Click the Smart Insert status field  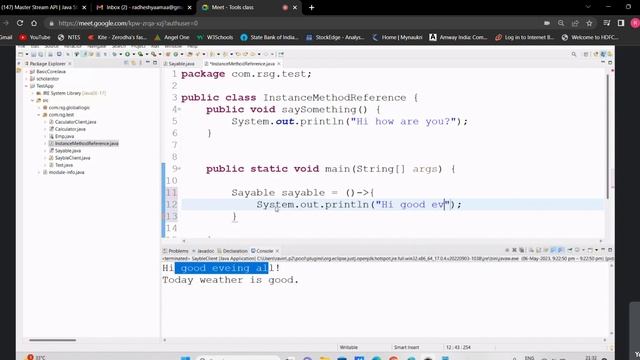tap(407, 347)
